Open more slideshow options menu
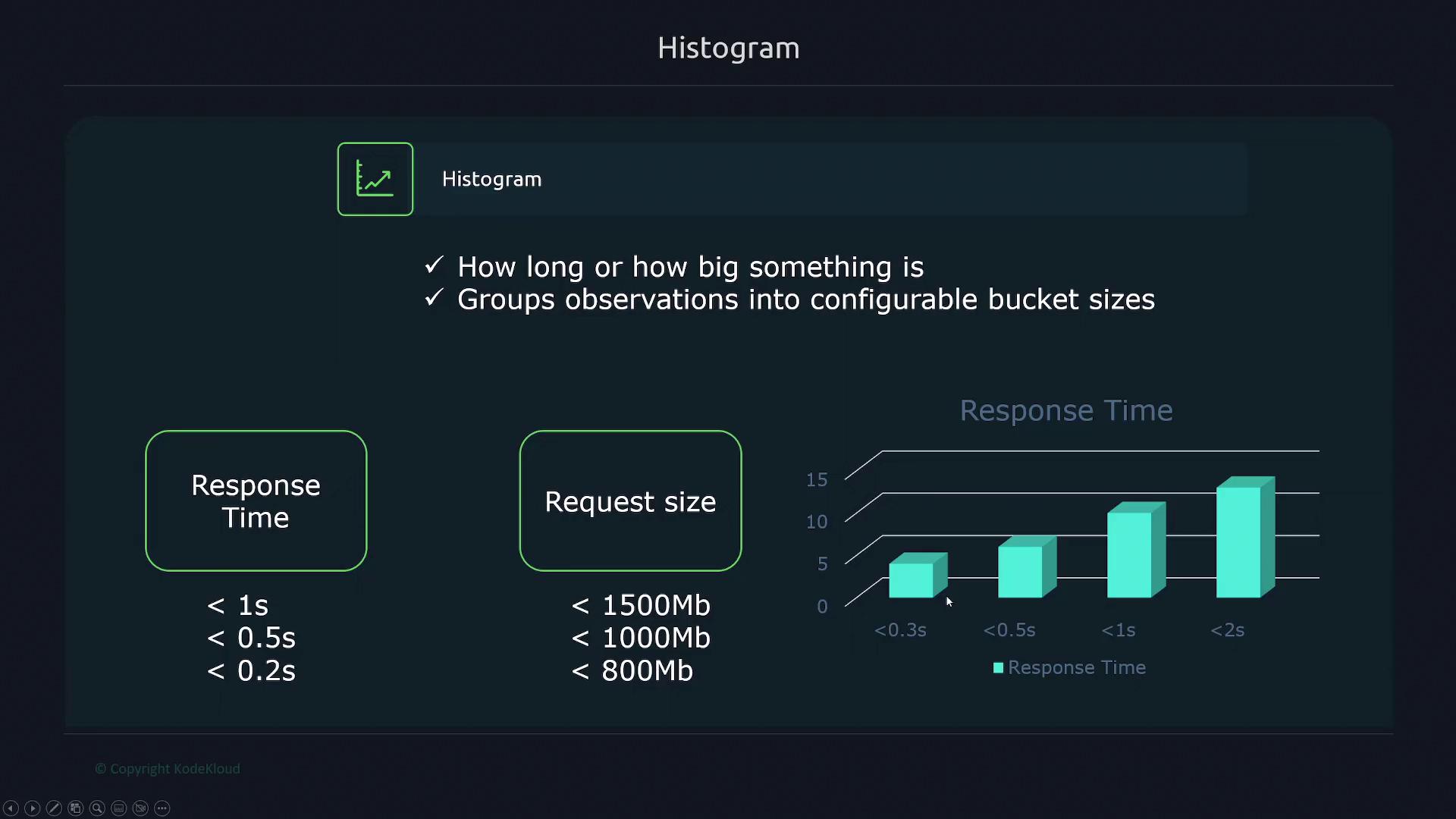1456x819 pixels. (x=162, y=808)
